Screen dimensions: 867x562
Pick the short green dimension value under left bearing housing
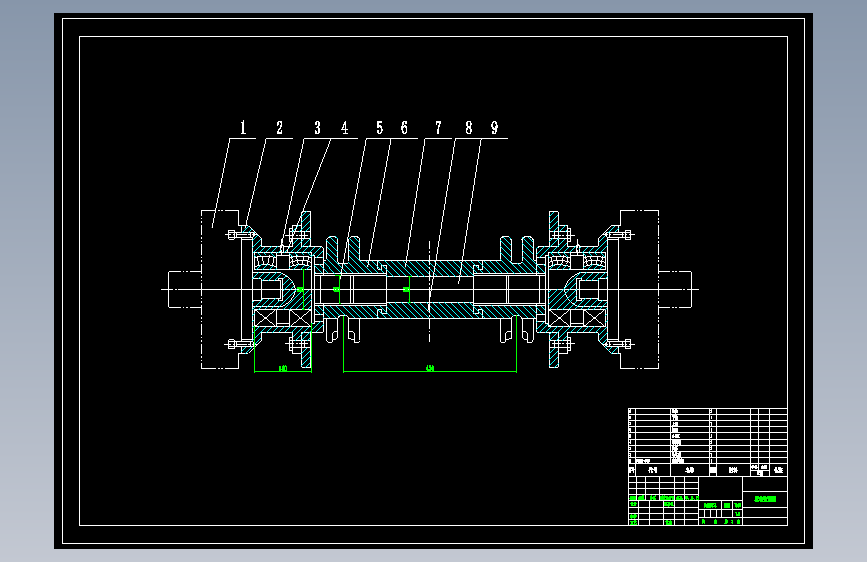pos(283,368)
